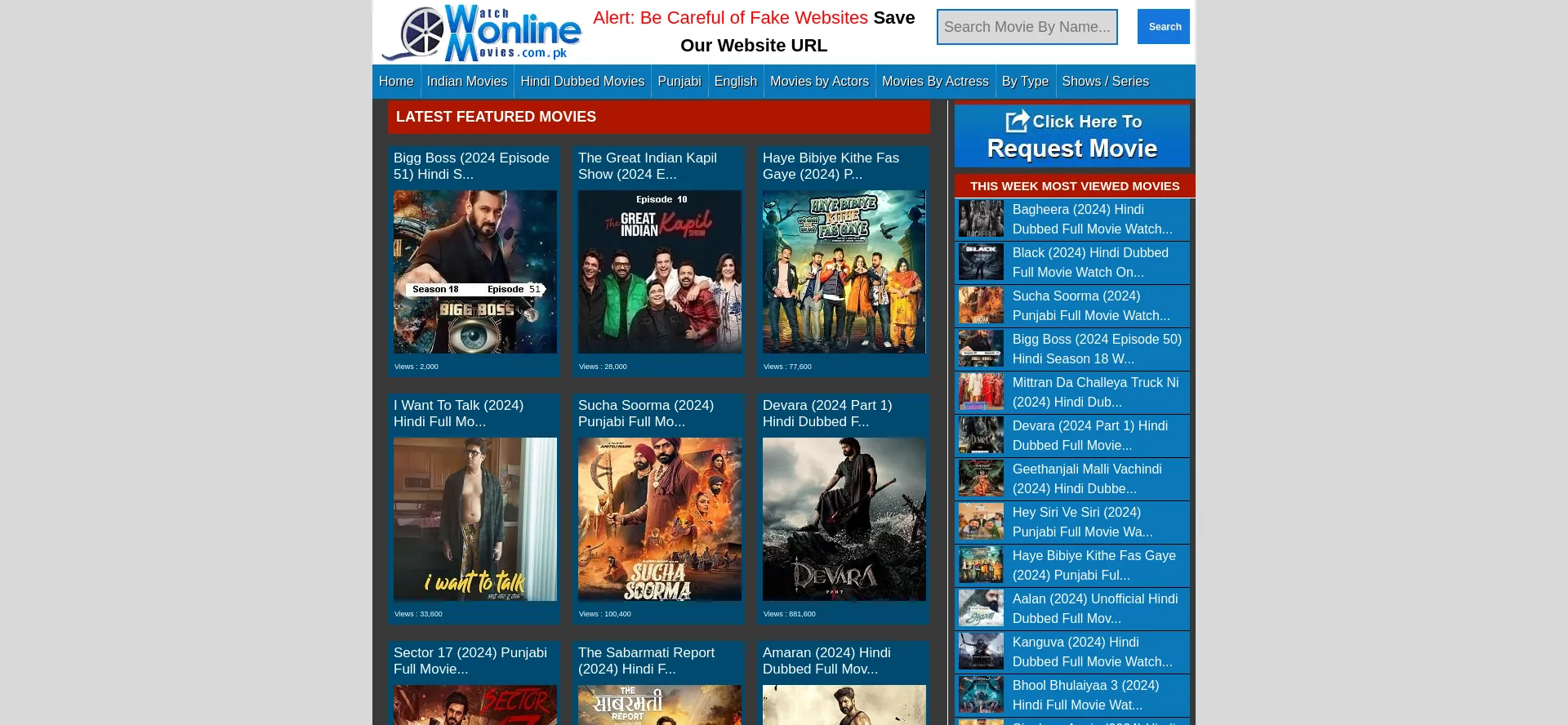1568x725 pixels.
Task: Click the Sucha Soorma large poster
Action: click(x=660, y=519)
